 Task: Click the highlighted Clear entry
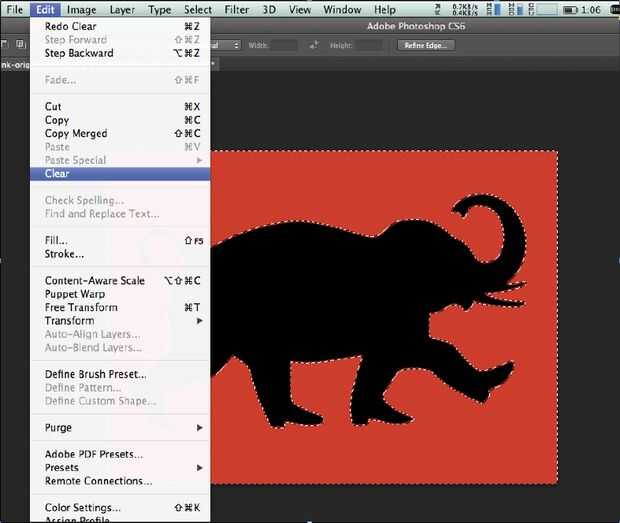coord(120,174)
